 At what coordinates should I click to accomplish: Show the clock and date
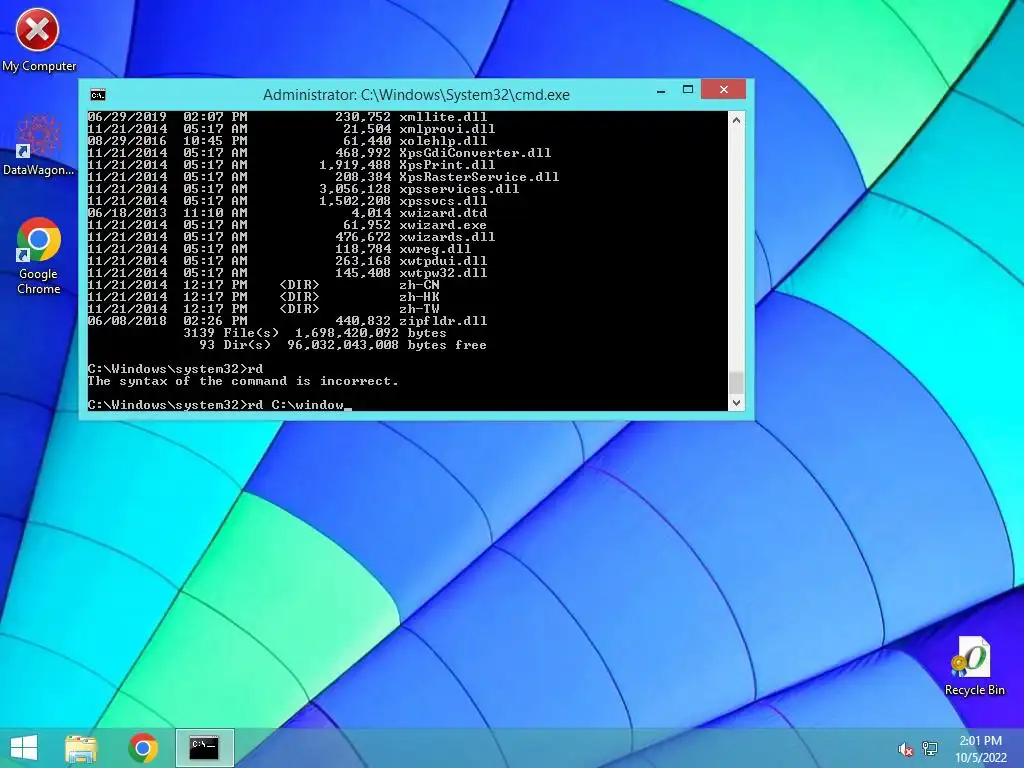point(980,749)
